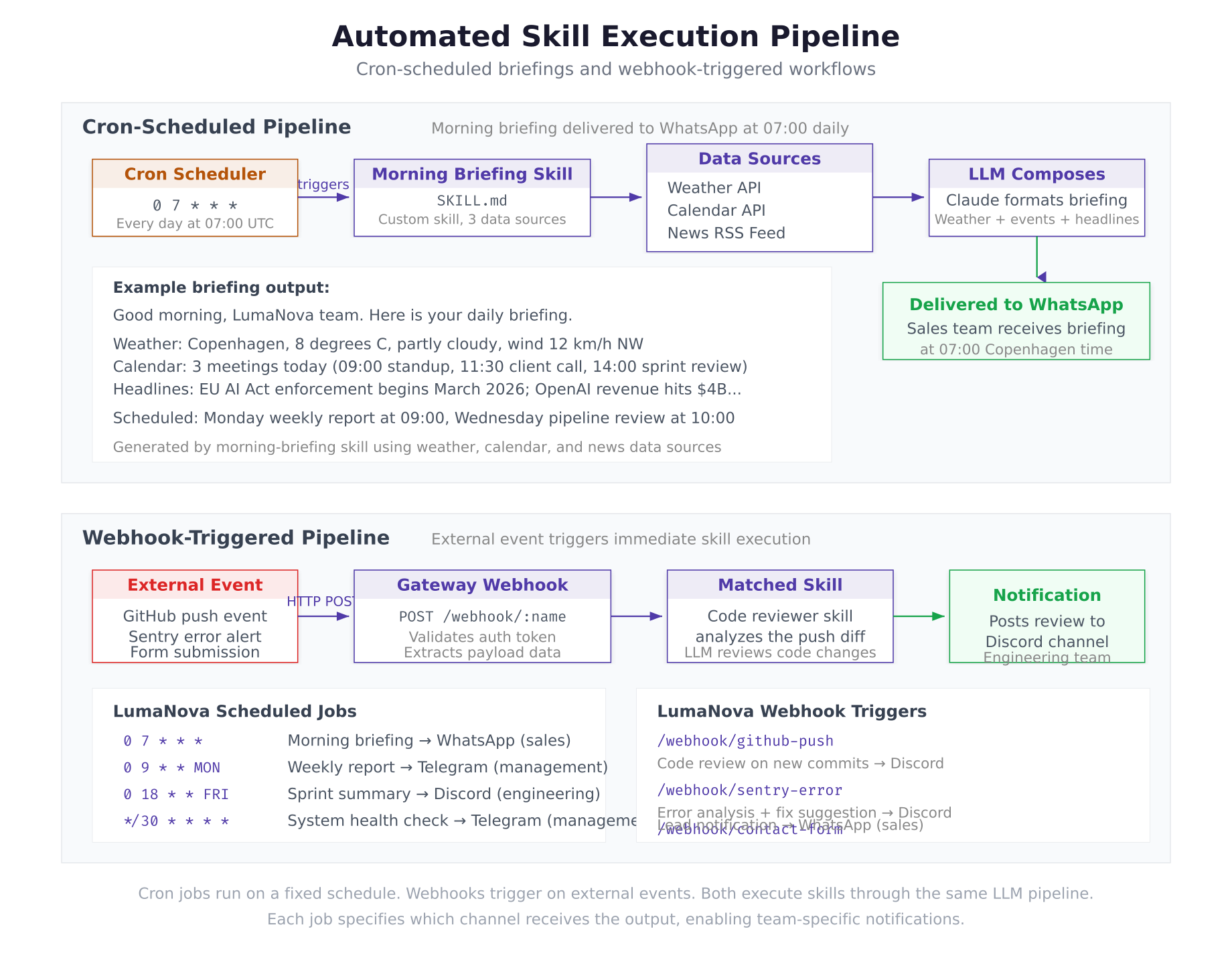This screenshot has height=976, width=1232.
Task: Select the Morning Briefing Skill node
Action: coord(473,196)
